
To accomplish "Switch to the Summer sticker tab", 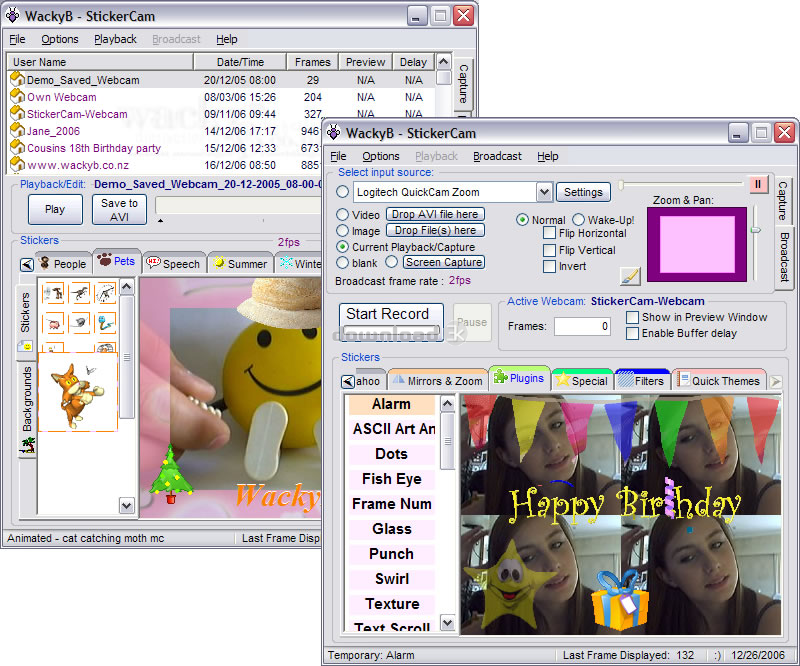I will [x=241, y=263].
